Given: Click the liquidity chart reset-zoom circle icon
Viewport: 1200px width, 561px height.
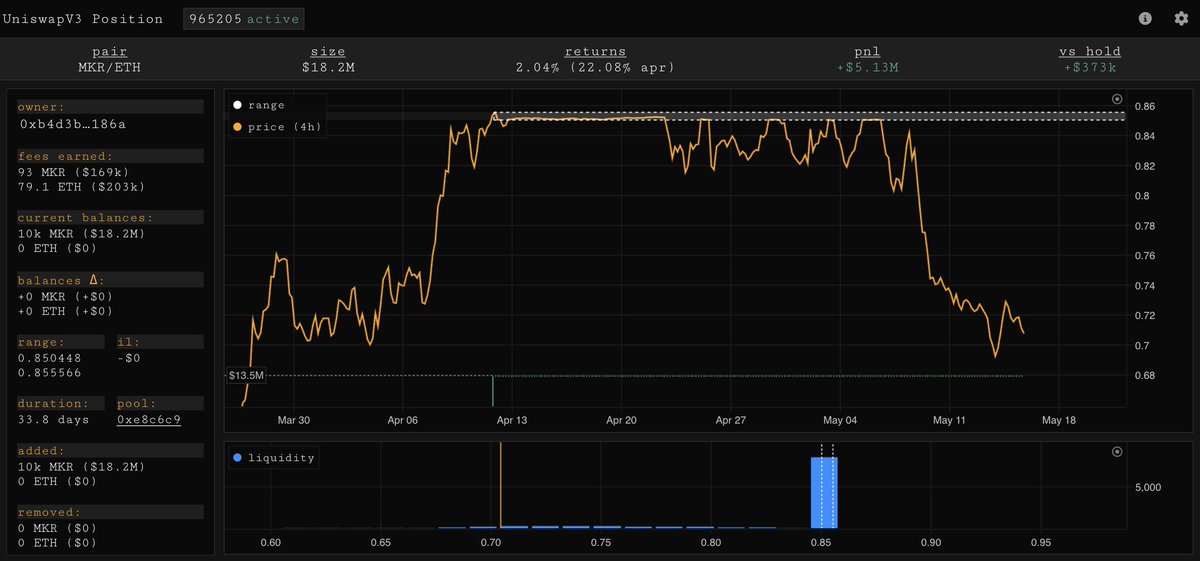Looking at the screenshot, I should 1117,452.
